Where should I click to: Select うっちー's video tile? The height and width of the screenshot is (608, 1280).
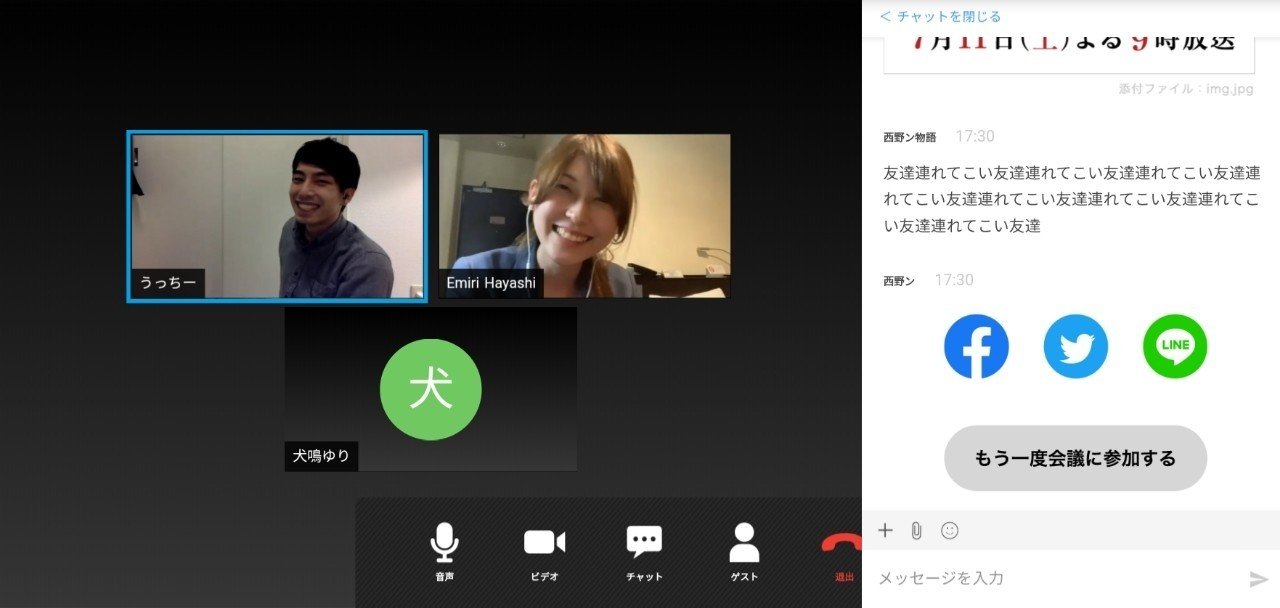coord(275,215)
